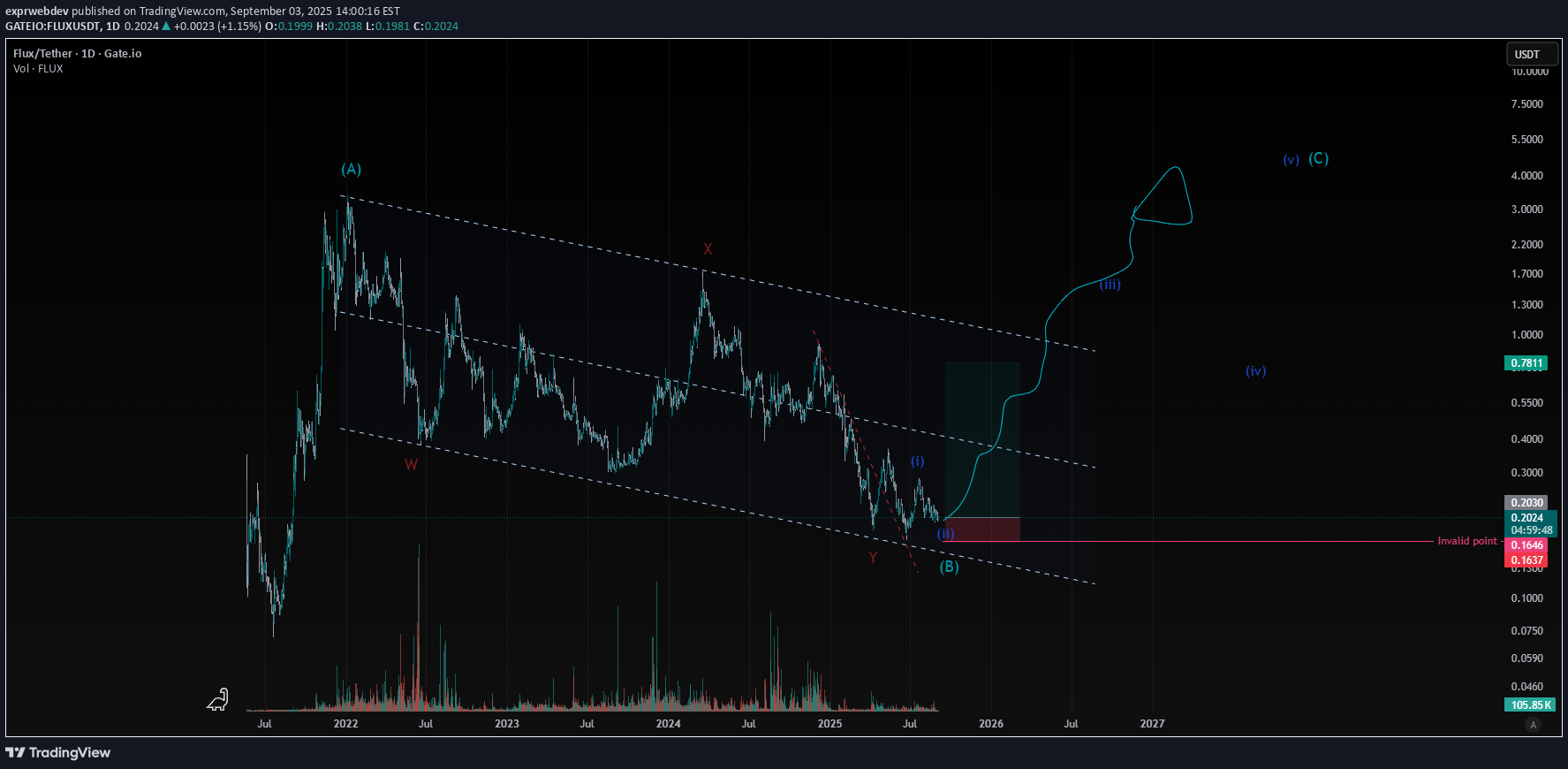Click the GATEIO:FLUXUSDT symbol text in the header
The width and height of the screenshot is (1568, 769).
click(x=53, y=26)
